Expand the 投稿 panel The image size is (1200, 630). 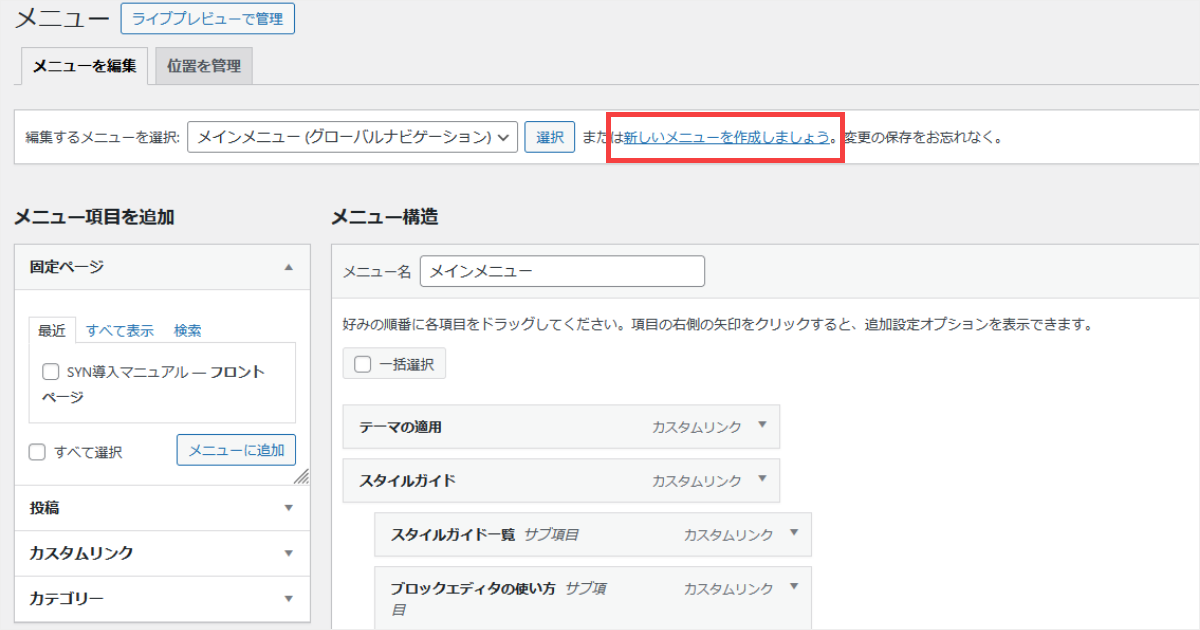coord(290,508)
